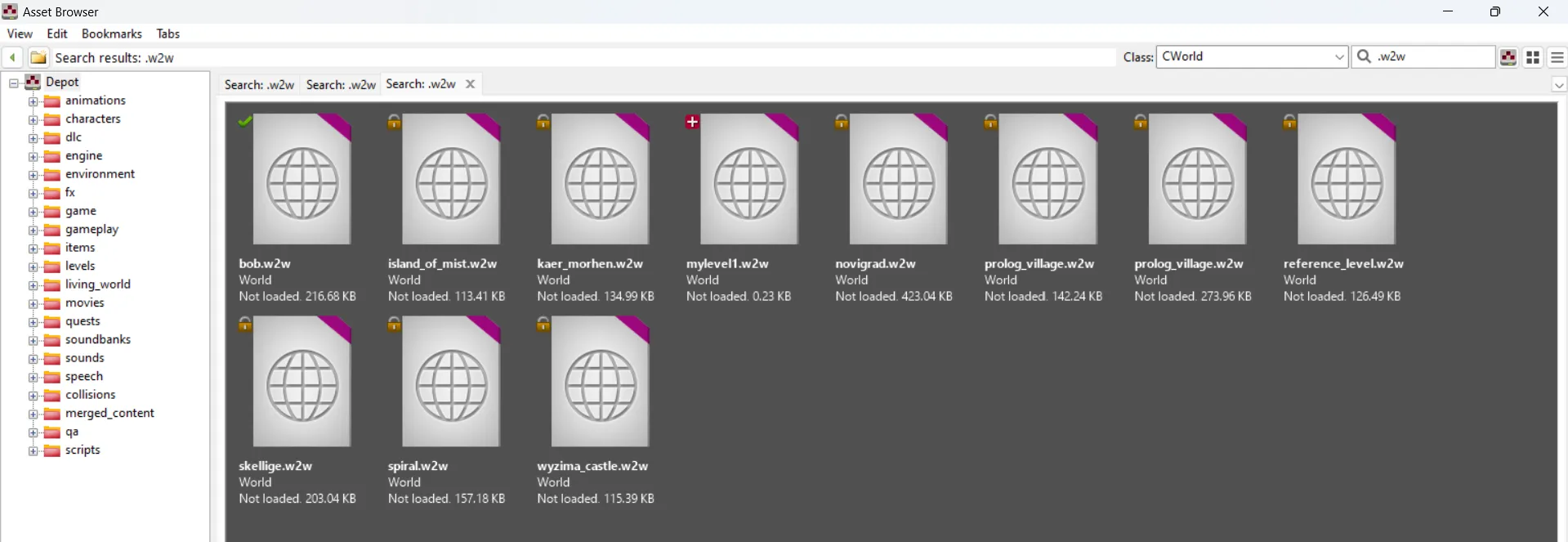This screenshot has height=542, width=1568.
Task: Expand the levels folder node
Action: tap(34, 267)
